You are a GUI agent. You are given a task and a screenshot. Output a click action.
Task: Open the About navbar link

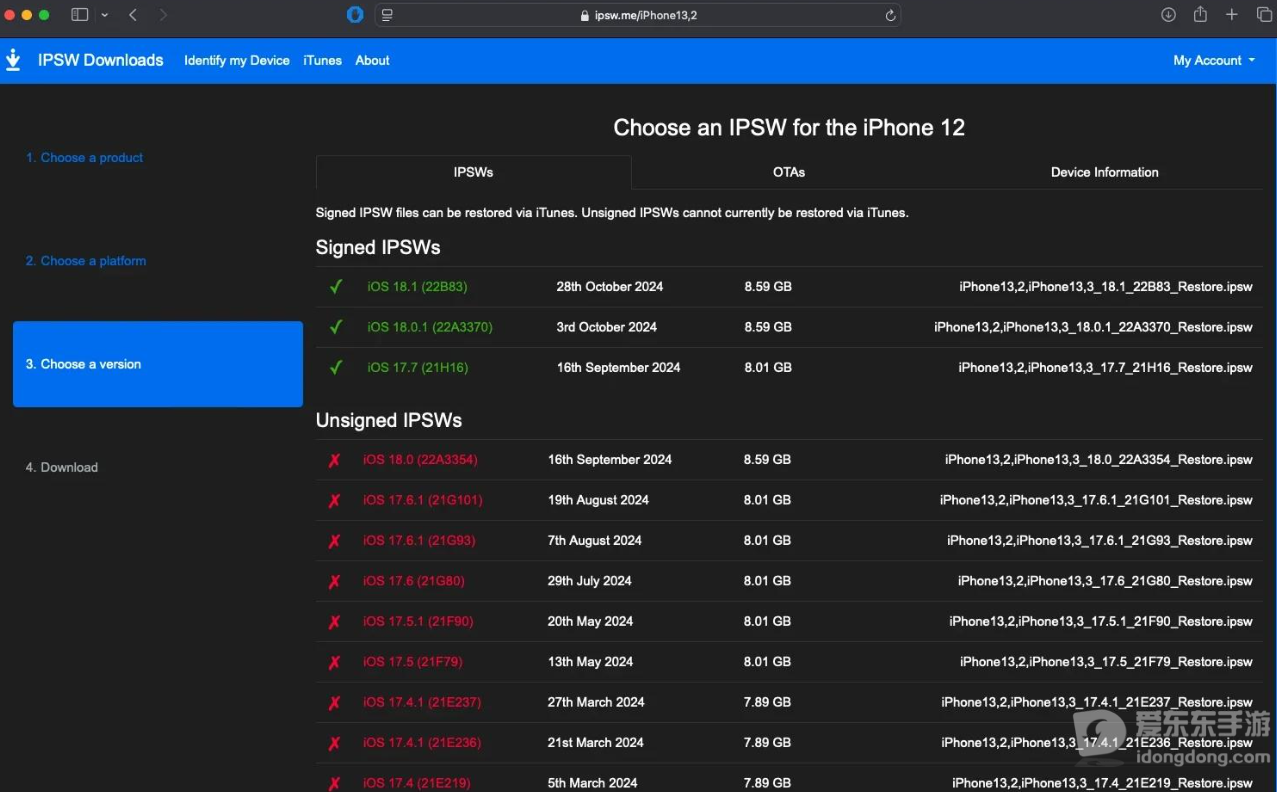pyautogui.click(x=372, y=60)
